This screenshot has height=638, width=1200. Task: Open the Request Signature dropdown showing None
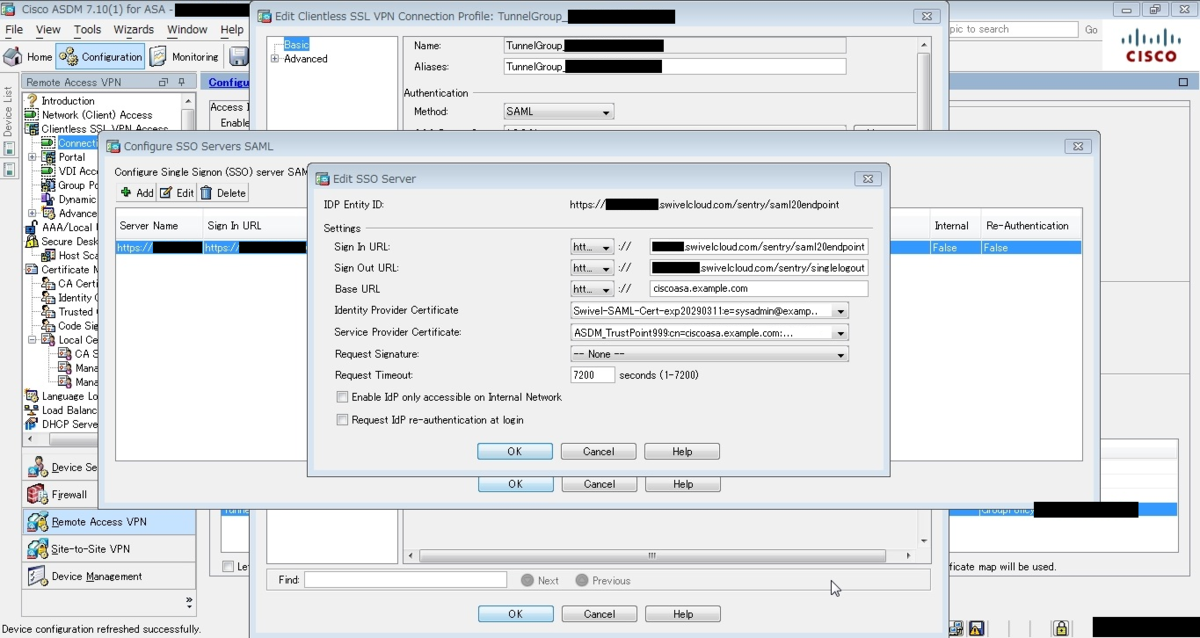pyautogui.click(x=708, y=353)
